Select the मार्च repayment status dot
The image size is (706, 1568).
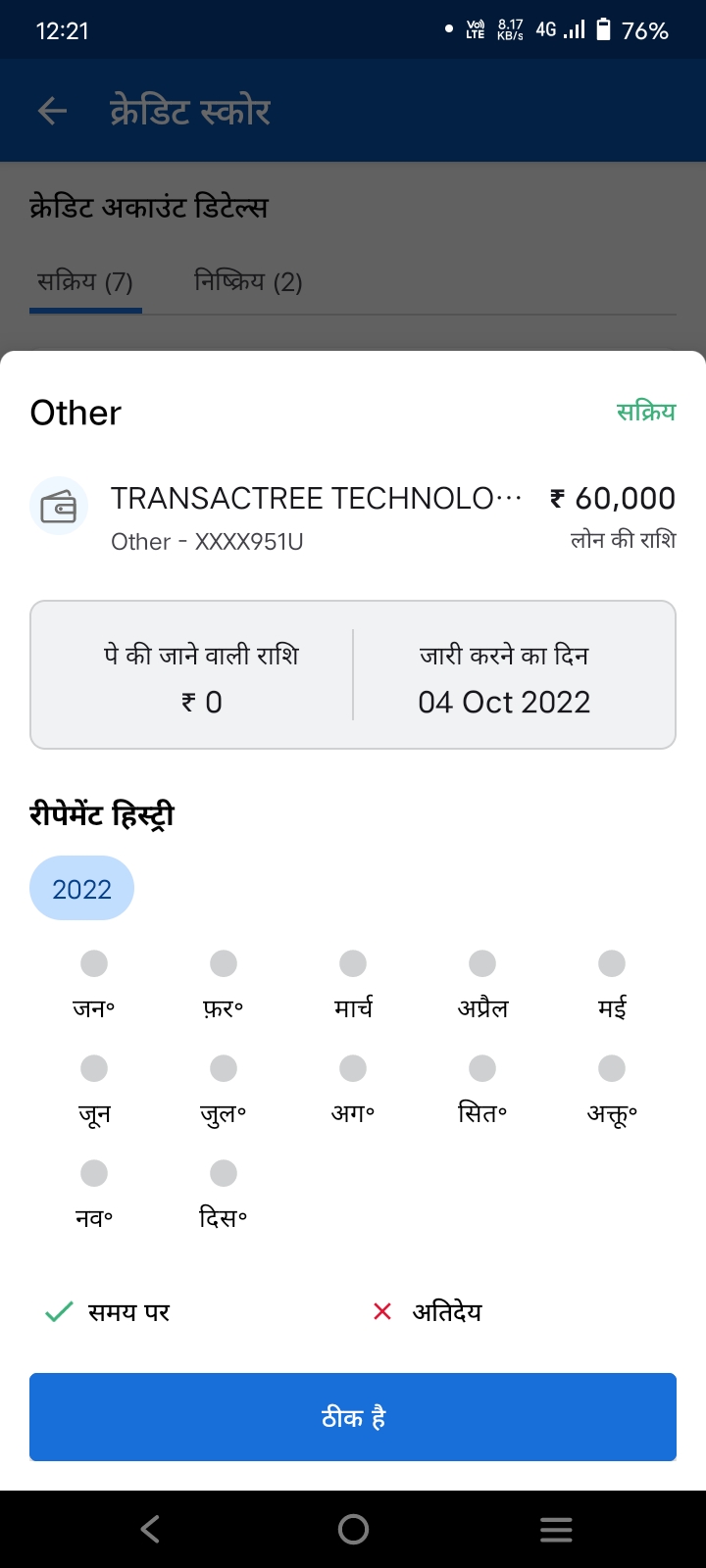click(353, 963)
